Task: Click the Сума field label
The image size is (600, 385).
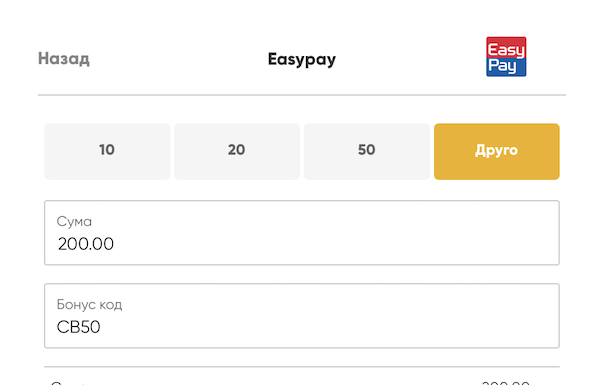Action: [74, 222]
